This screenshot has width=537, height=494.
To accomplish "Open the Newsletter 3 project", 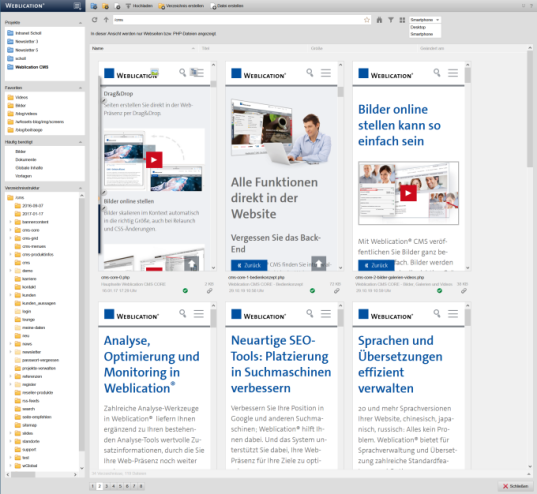I will pyautogui.click(x=26, y=41).
